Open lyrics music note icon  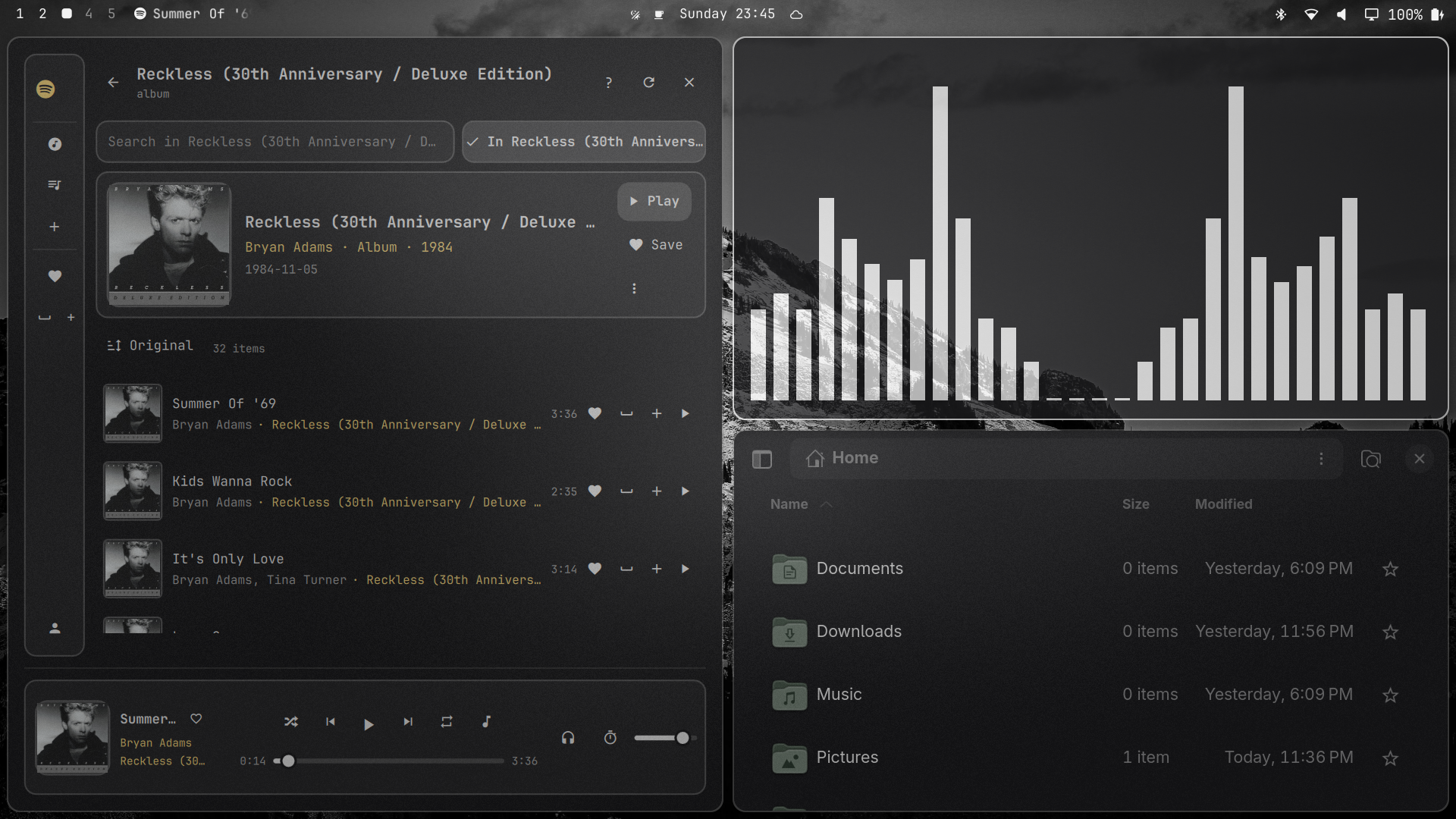point(487,722)
